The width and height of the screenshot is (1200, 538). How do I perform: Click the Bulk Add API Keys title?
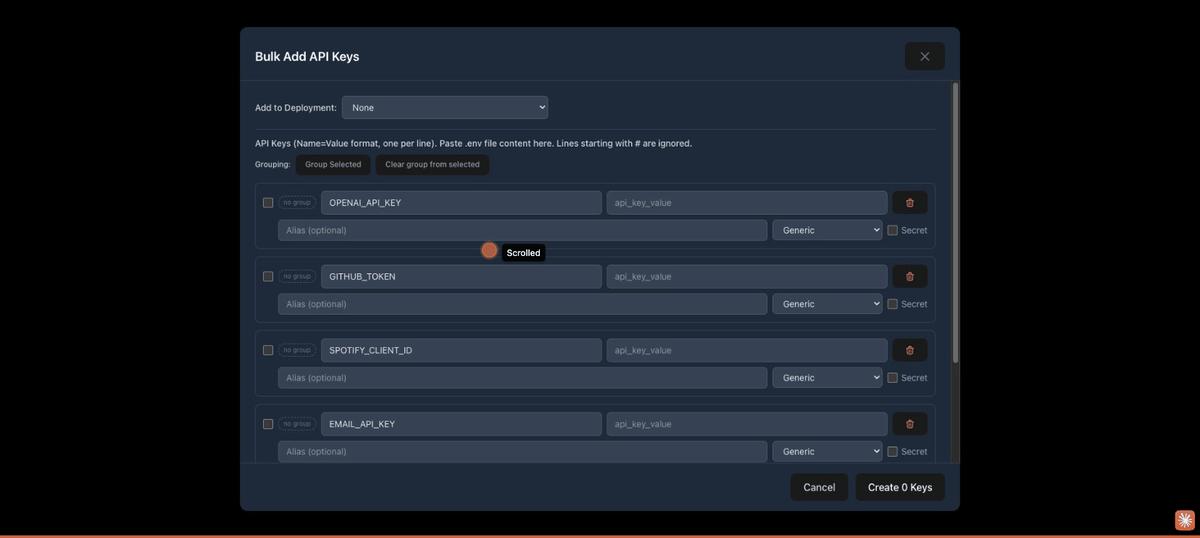(307, 57)
